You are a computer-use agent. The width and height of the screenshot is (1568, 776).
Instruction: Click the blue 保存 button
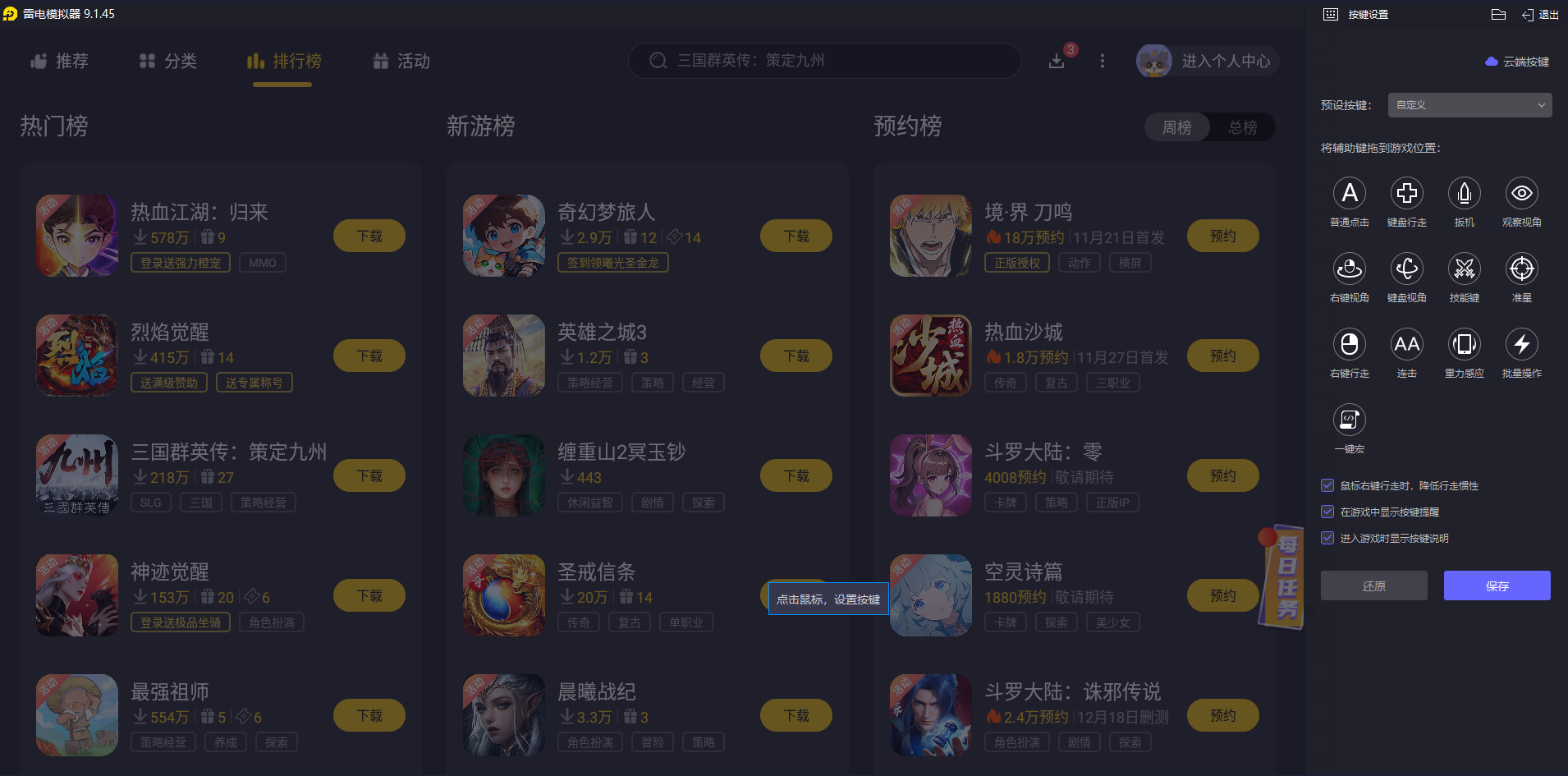coord(1497,585)
